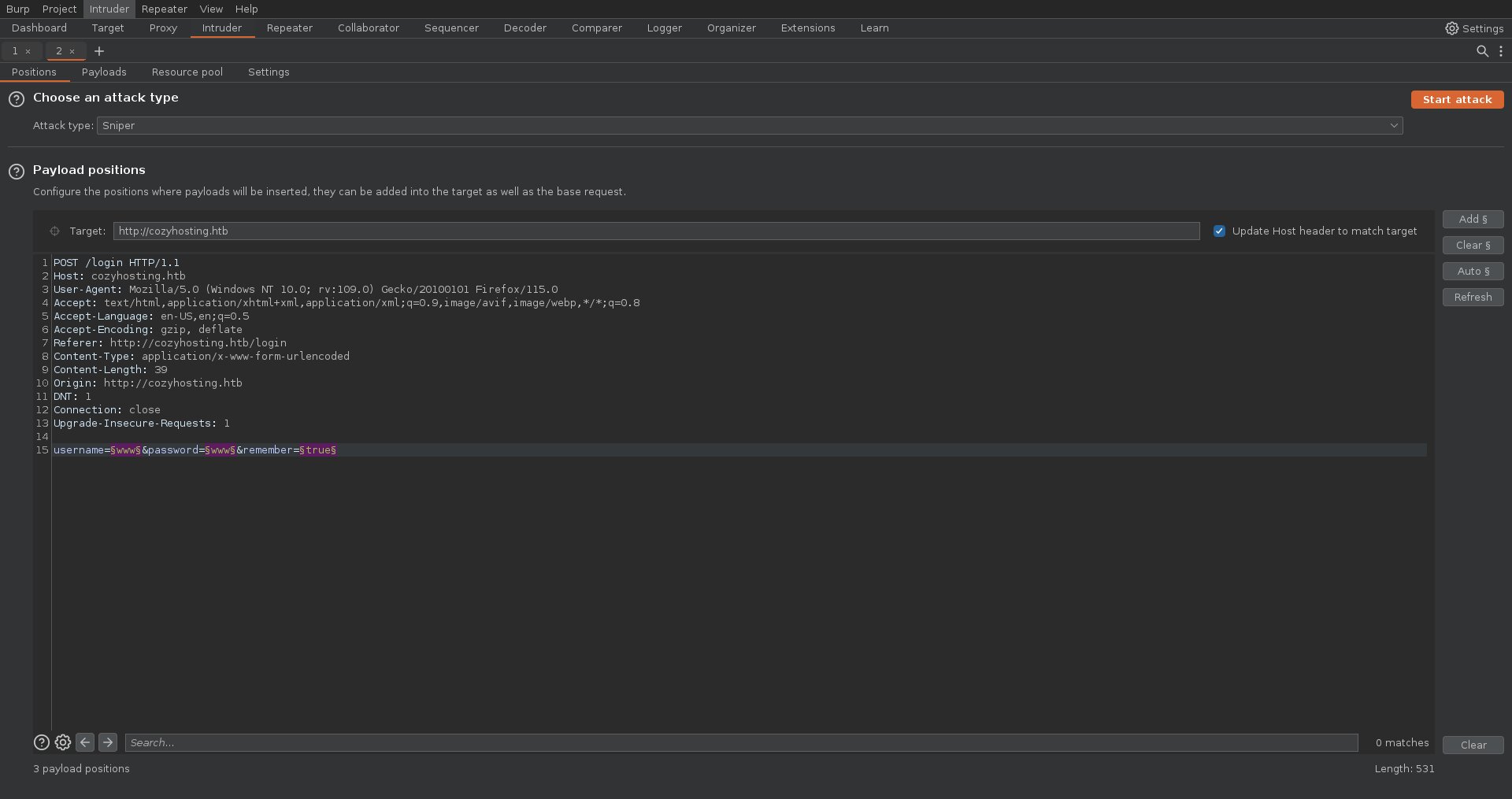Viewport: 1512px width, 799px height.
Task: Click the Refresh button
Action: pos(1473,298)
